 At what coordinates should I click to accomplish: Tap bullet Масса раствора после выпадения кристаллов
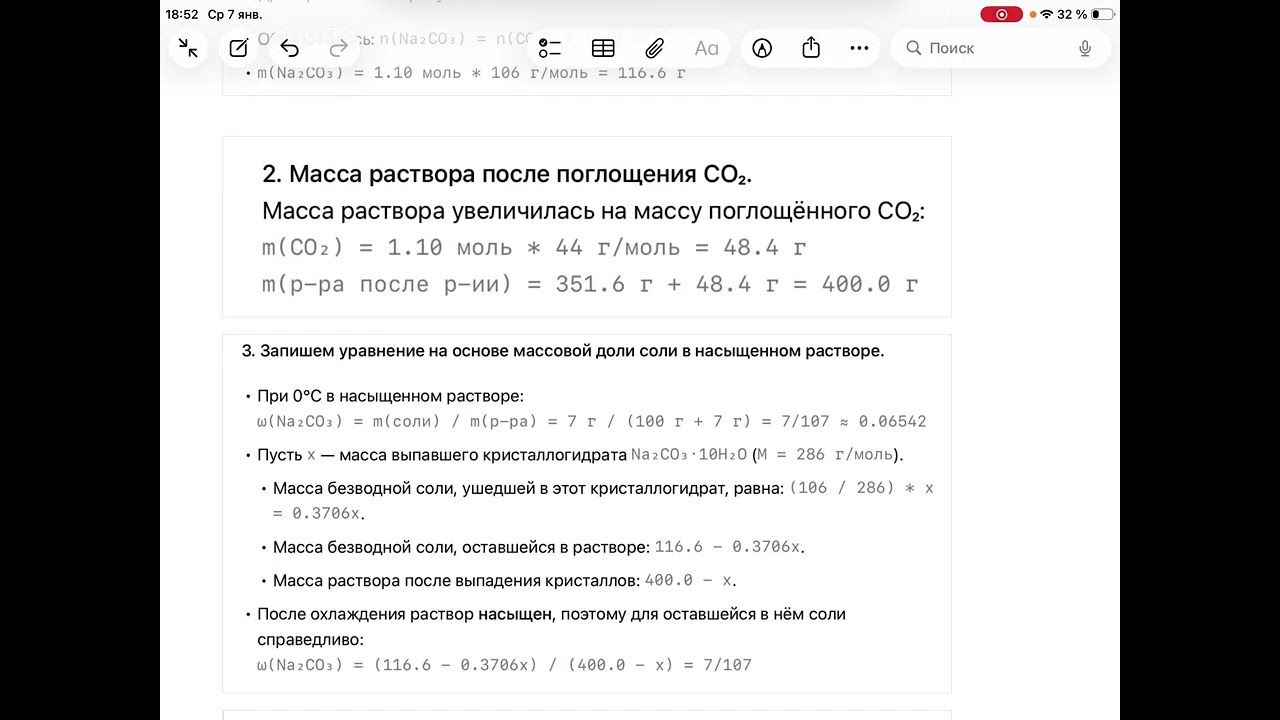(x=505, y=580)
